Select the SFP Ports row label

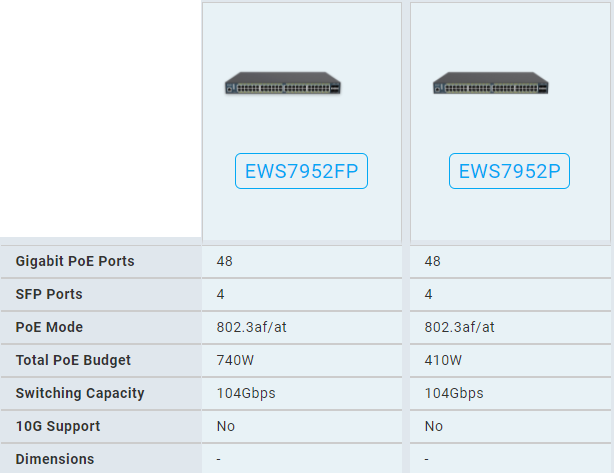point(49,294)
